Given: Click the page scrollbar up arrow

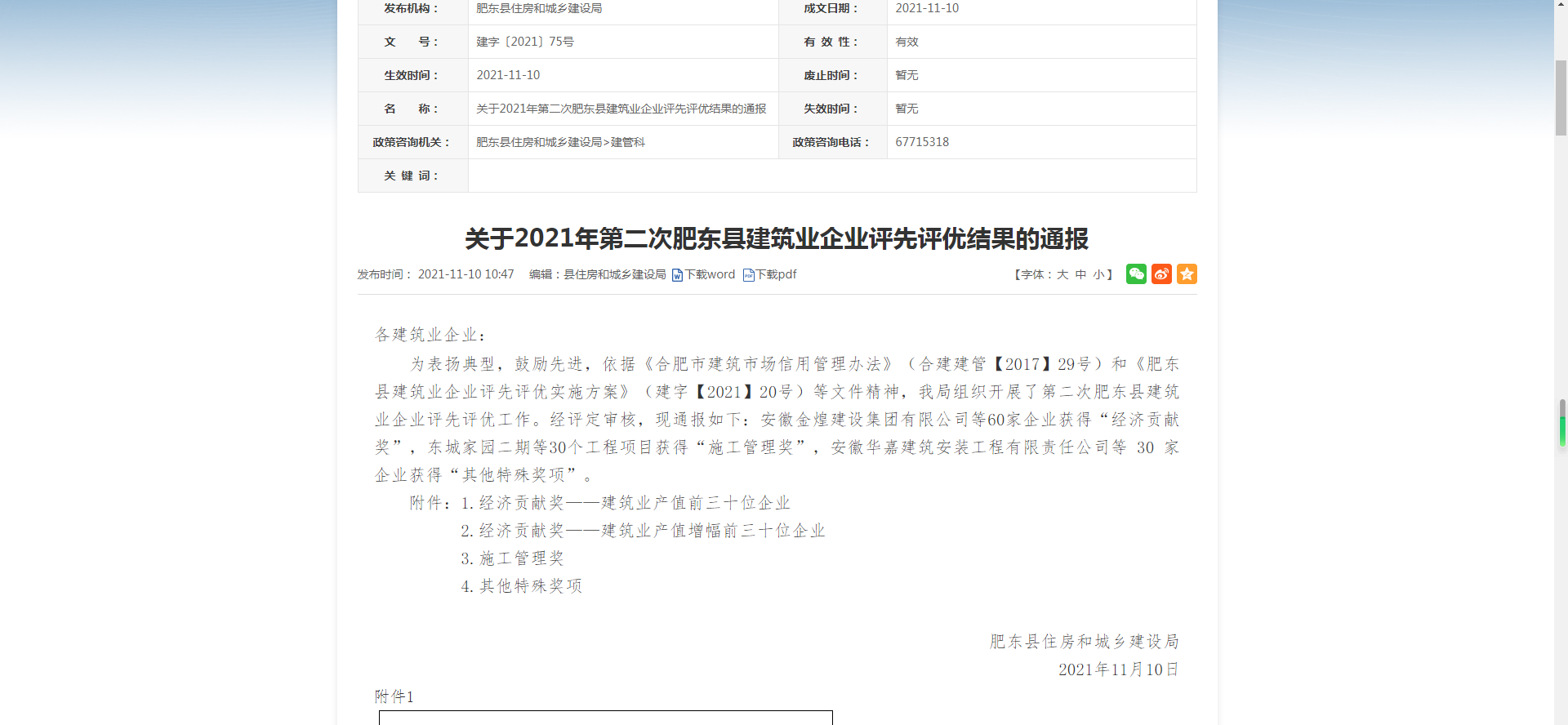Looking at the screenshot, I should coord(1561,7).
